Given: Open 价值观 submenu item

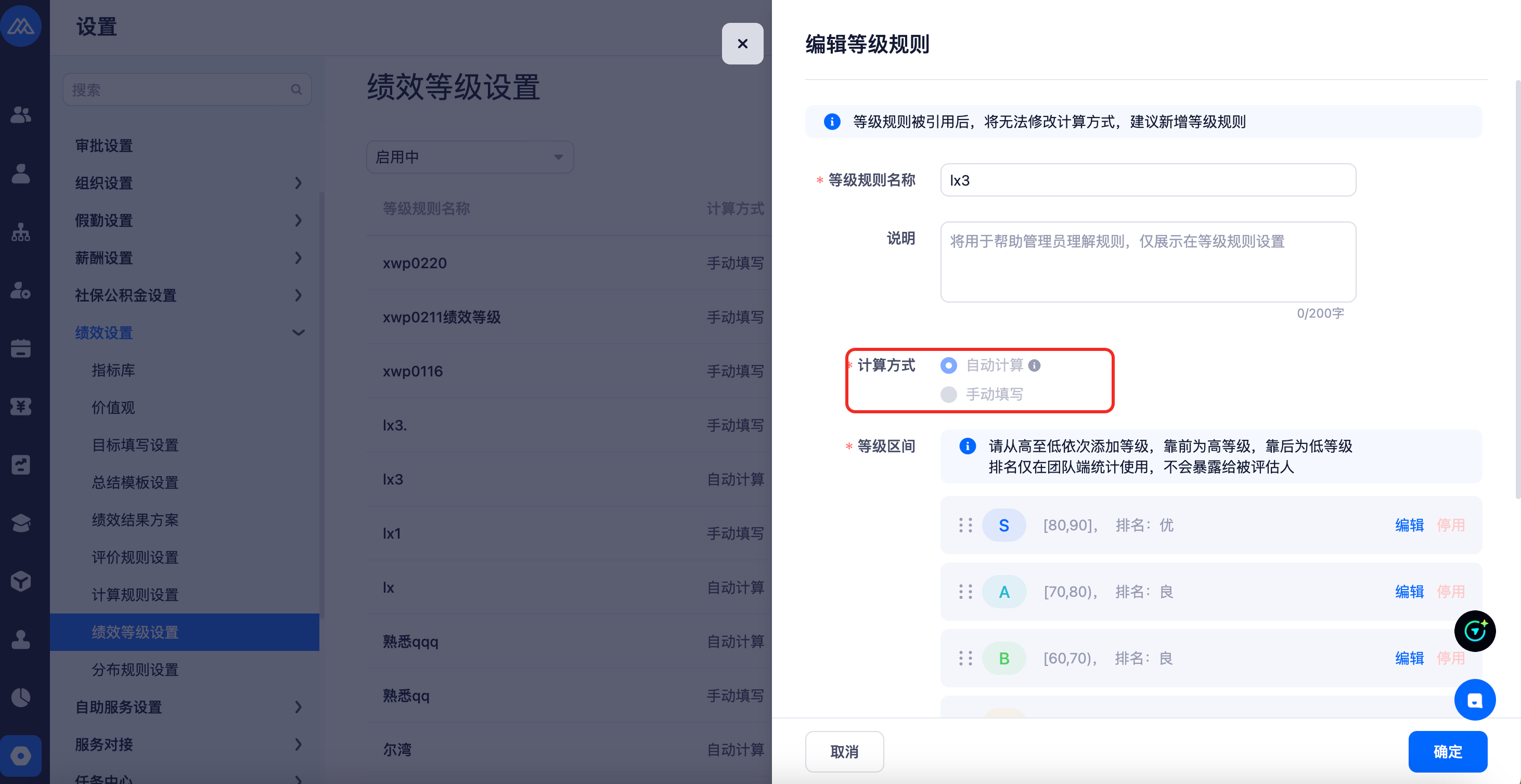Looking at the screenshot, I should pos(113,408).
